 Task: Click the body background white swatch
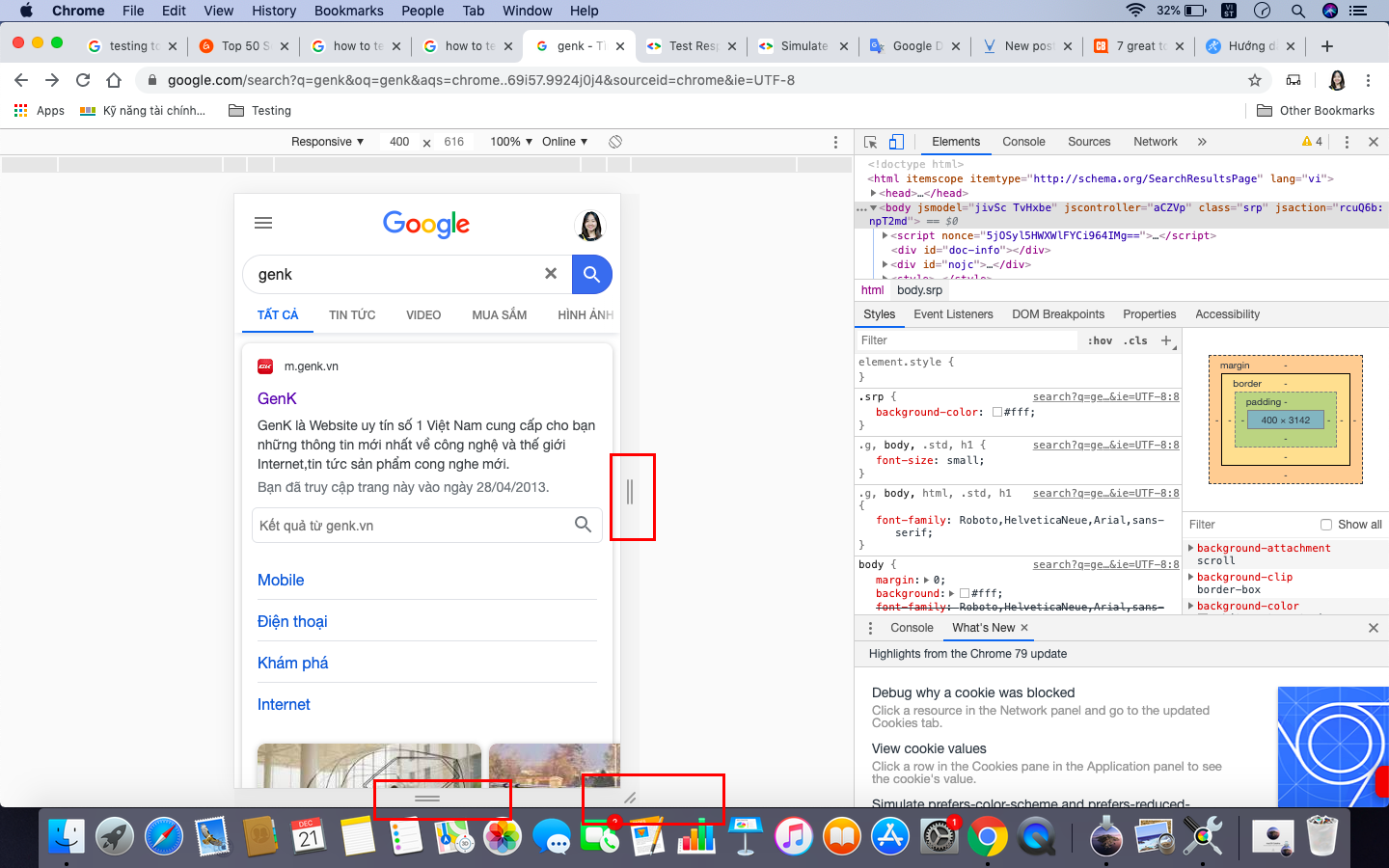[965, 593]
